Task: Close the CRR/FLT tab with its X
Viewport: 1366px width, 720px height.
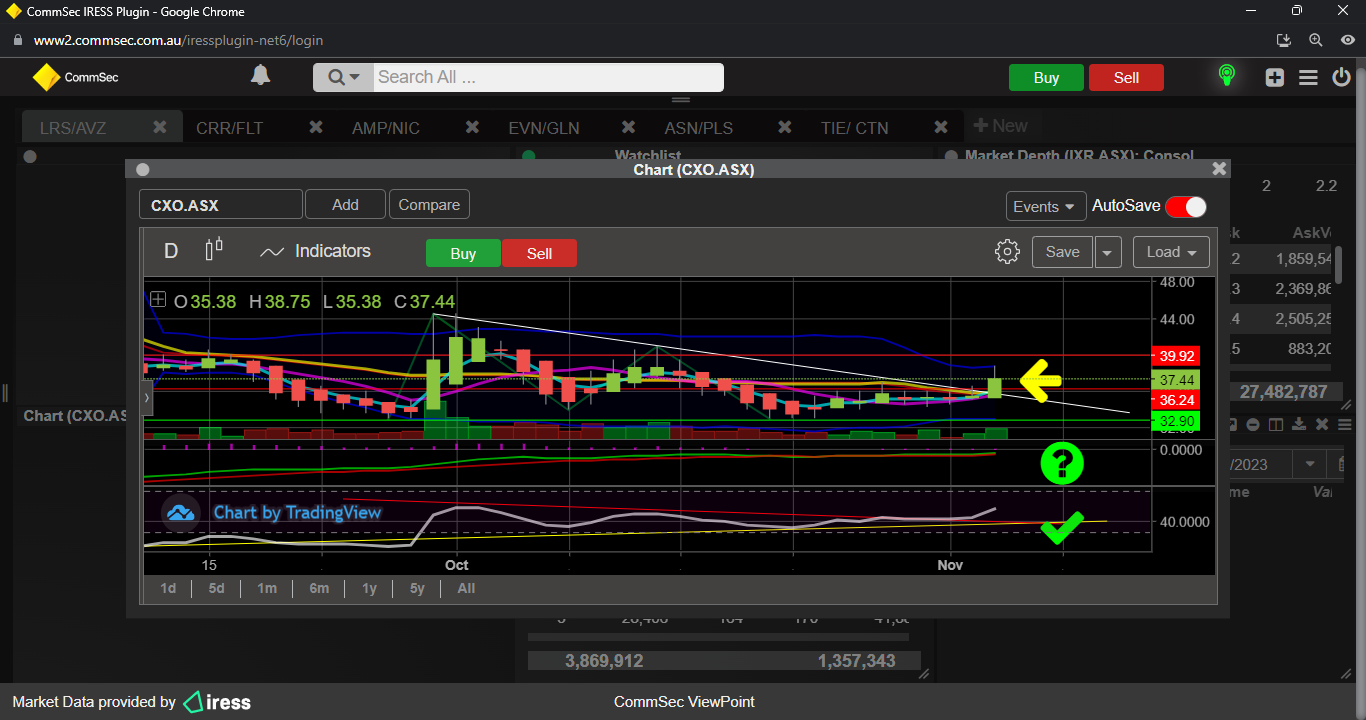Action: pyautogui.click(x=316, y=127)
